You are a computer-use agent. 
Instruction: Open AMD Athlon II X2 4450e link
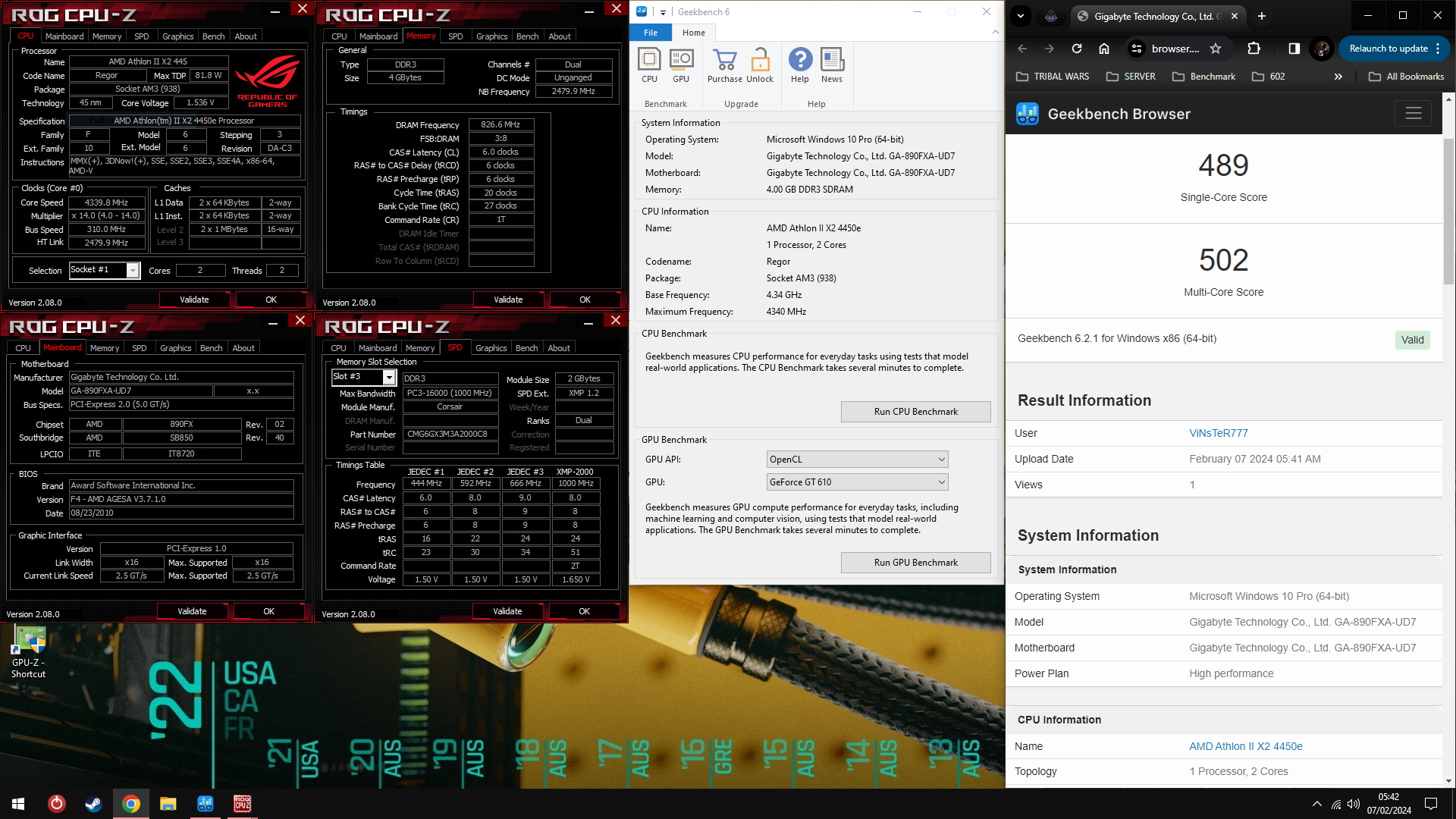click(1246, 746)
